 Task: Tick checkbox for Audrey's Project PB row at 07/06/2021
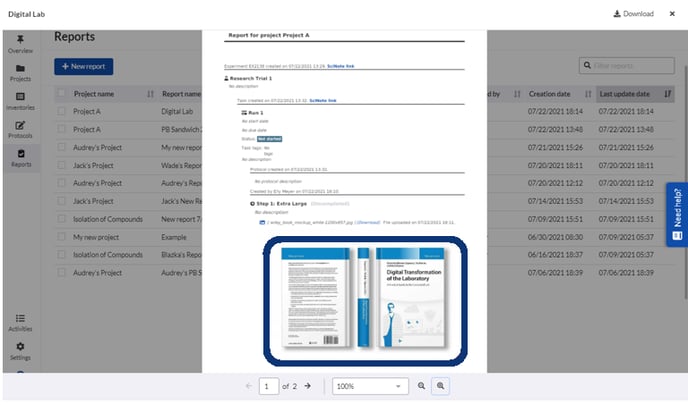[61, 272]
